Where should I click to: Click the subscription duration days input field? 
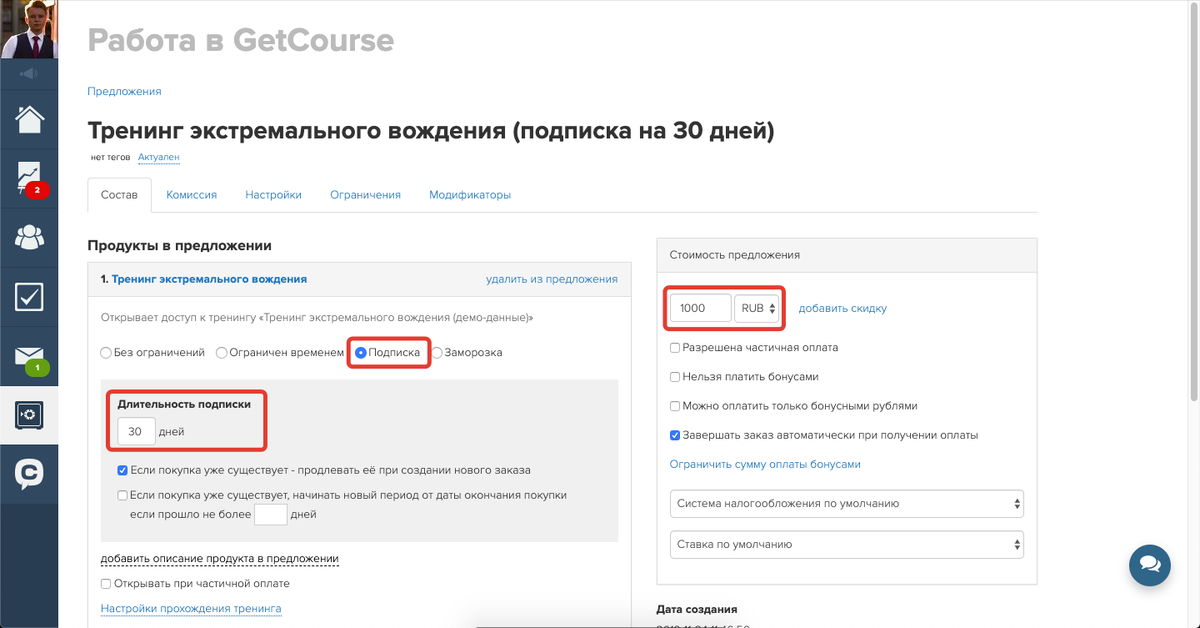tap(136, 432)
